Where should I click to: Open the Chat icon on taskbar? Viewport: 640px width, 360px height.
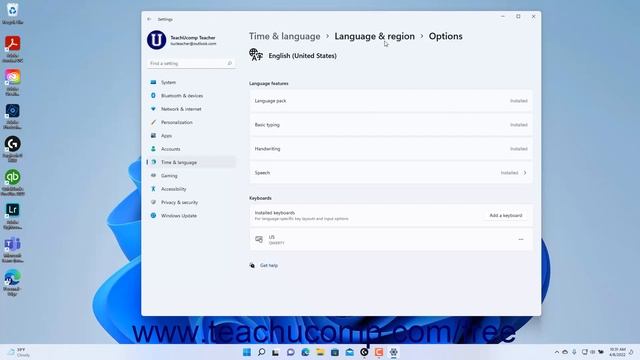click(291, 352)
